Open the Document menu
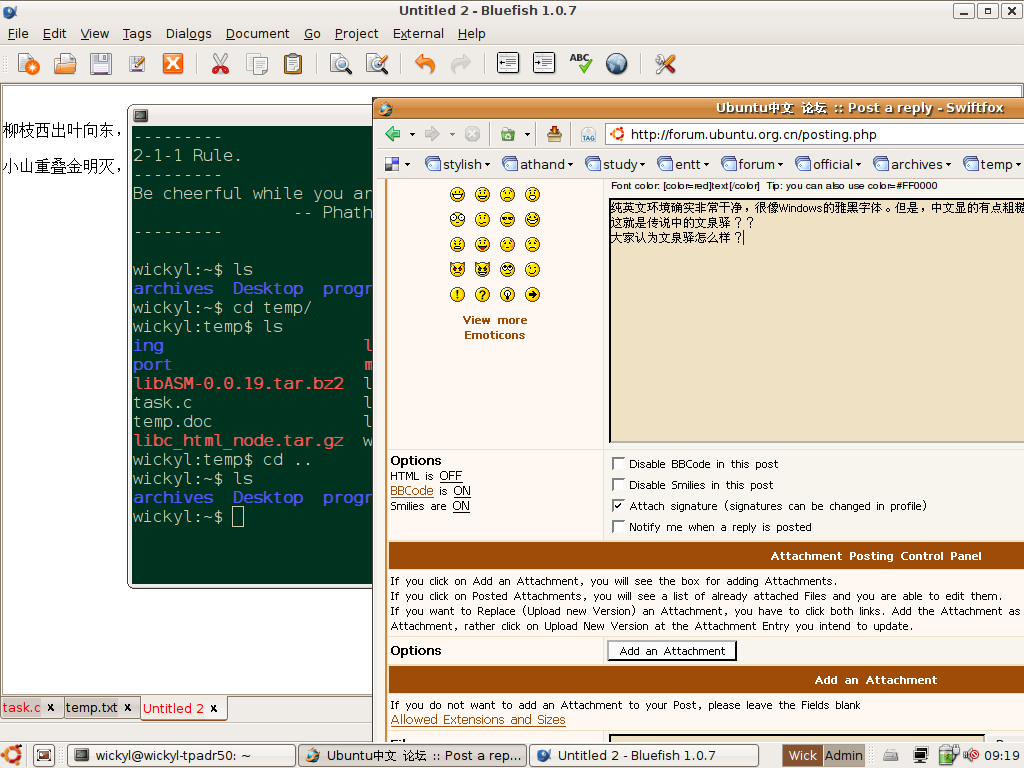This screenshot has height=768, width=1024. pos(257,33)
